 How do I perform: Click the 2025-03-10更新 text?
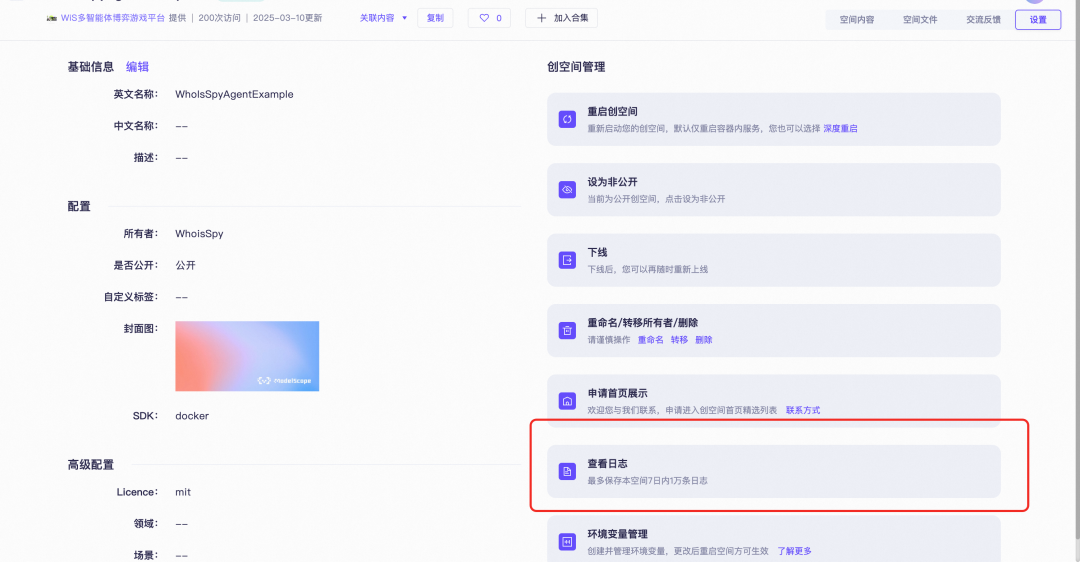287,18
